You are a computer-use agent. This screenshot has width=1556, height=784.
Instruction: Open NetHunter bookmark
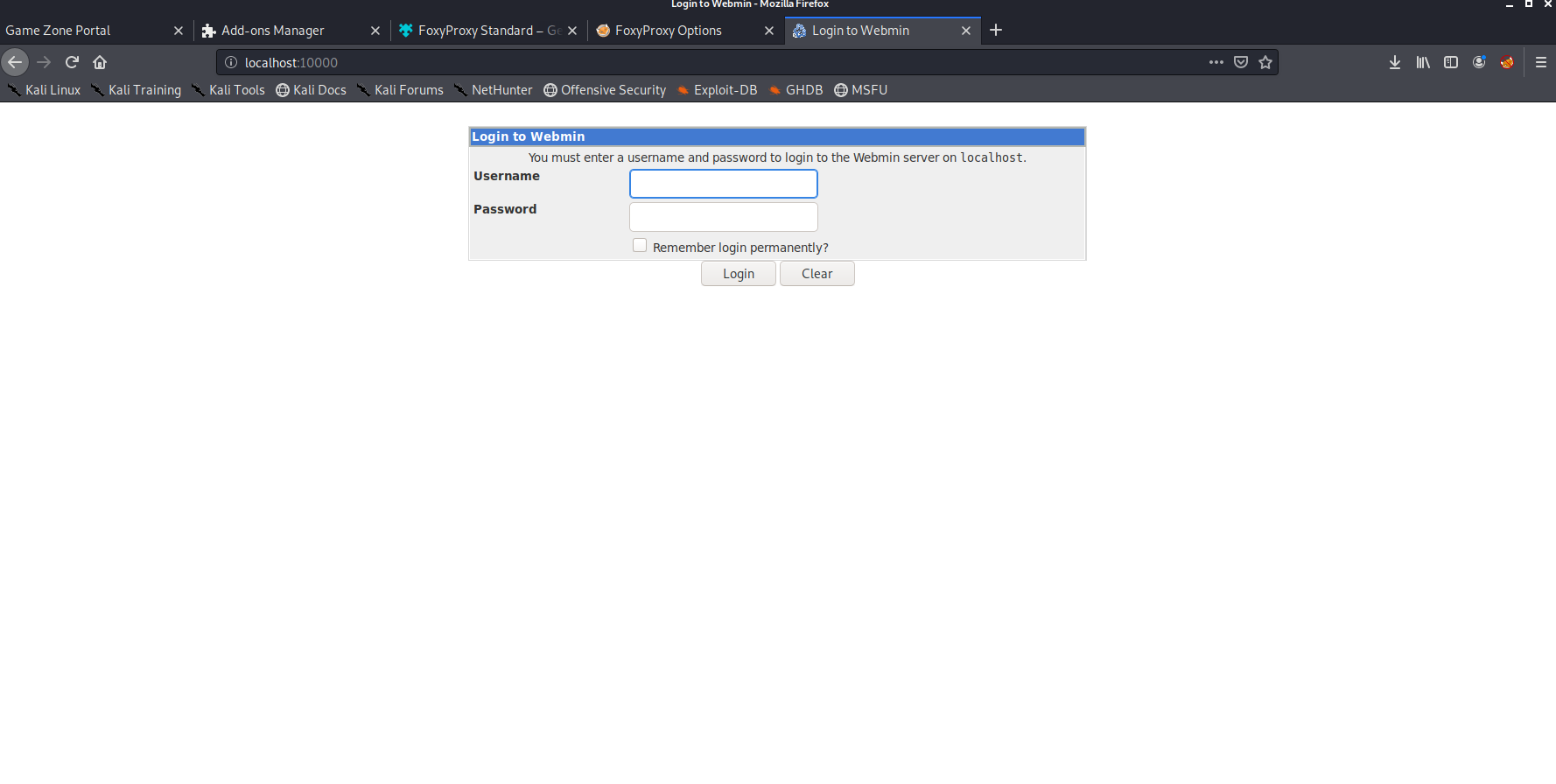(494, 90)
